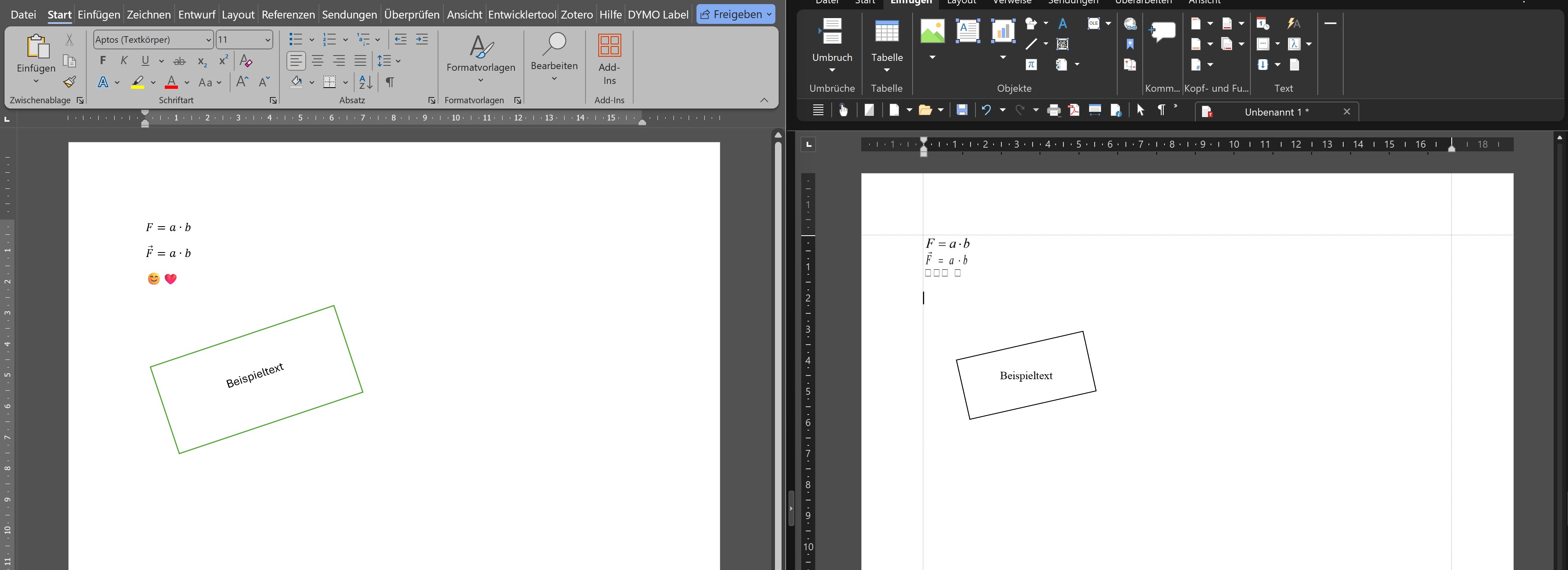
Task: Toggle bold formatting in Word
Action: pyautogui.click(x=103, y=61)
